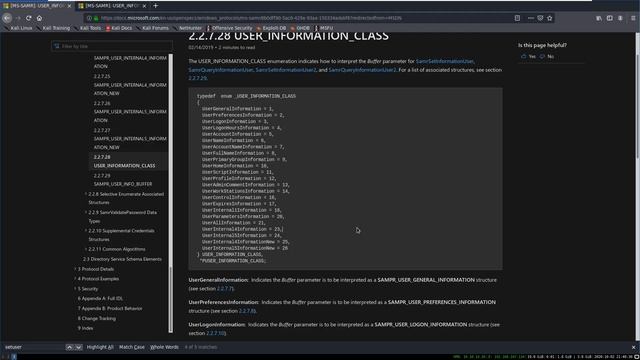Click the thumbs-down No feedback icon
This screenshot has height=360, width=640.
(542, 56)
